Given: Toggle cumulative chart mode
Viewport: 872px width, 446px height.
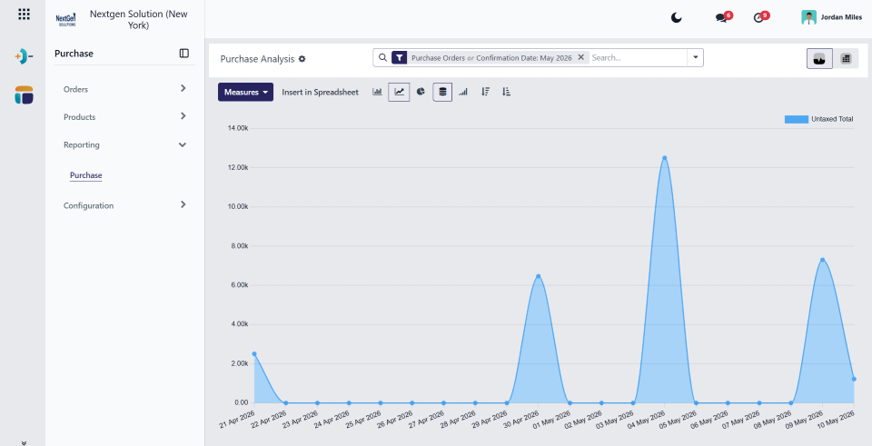Looking at the screenshot, I should [463, 92].
